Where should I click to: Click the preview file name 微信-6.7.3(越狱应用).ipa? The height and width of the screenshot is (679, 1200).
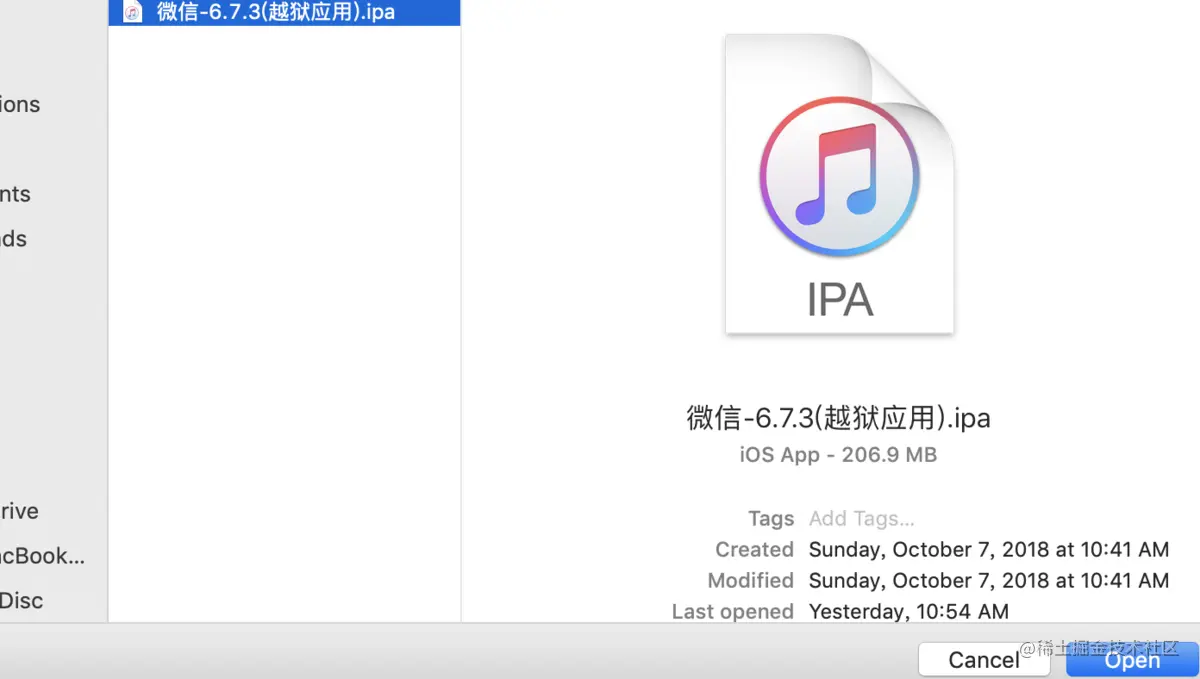[x=838, y=417]
